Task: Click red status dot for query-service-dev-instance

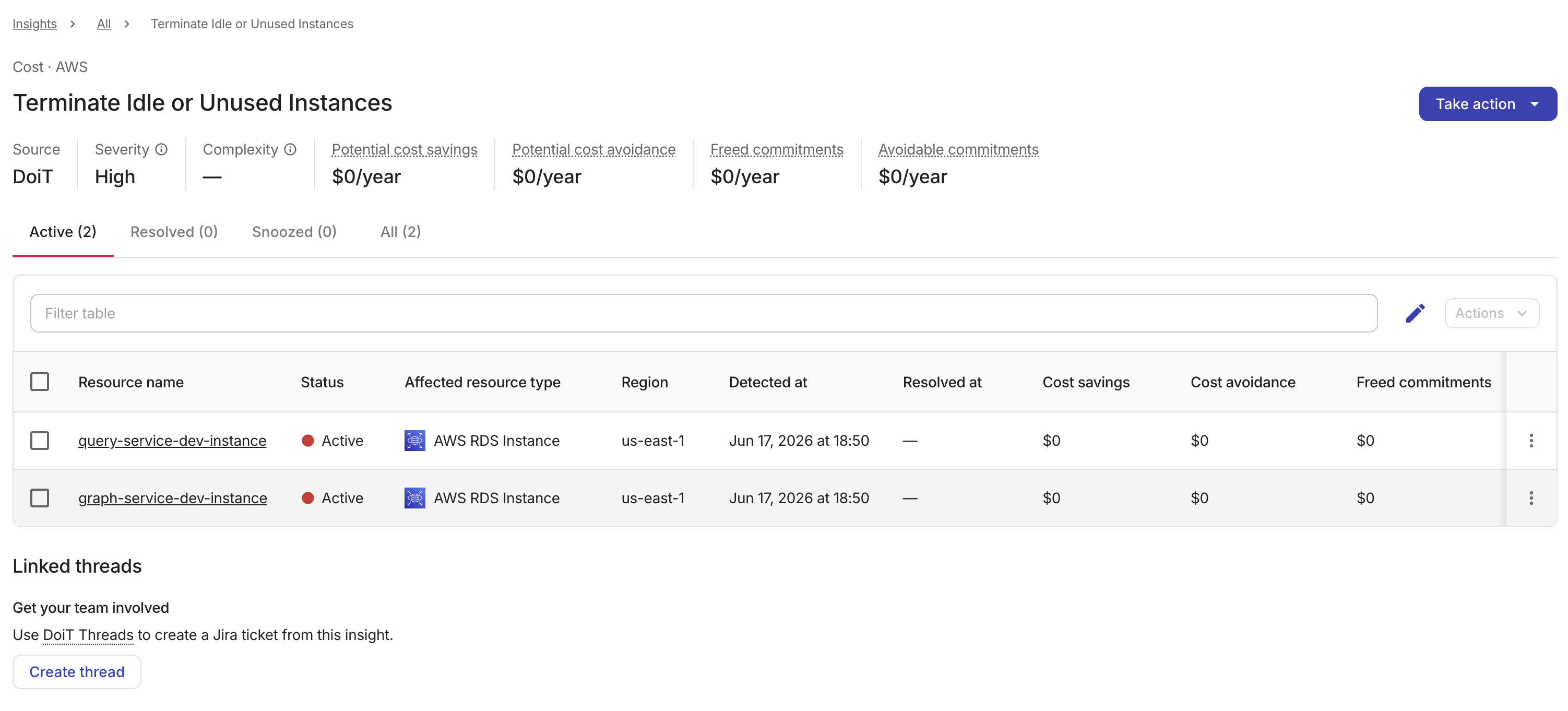Action: tap(308, 441)
